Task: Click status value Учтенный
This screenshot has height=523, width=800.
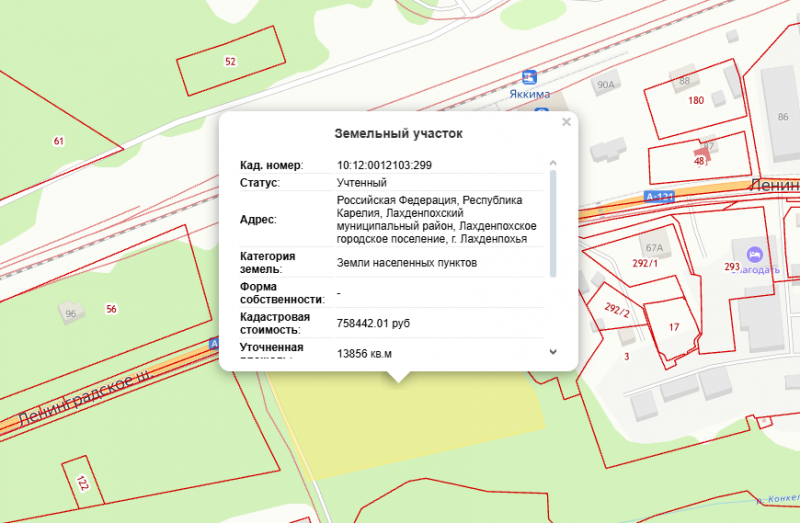Action: click(362, 183)
